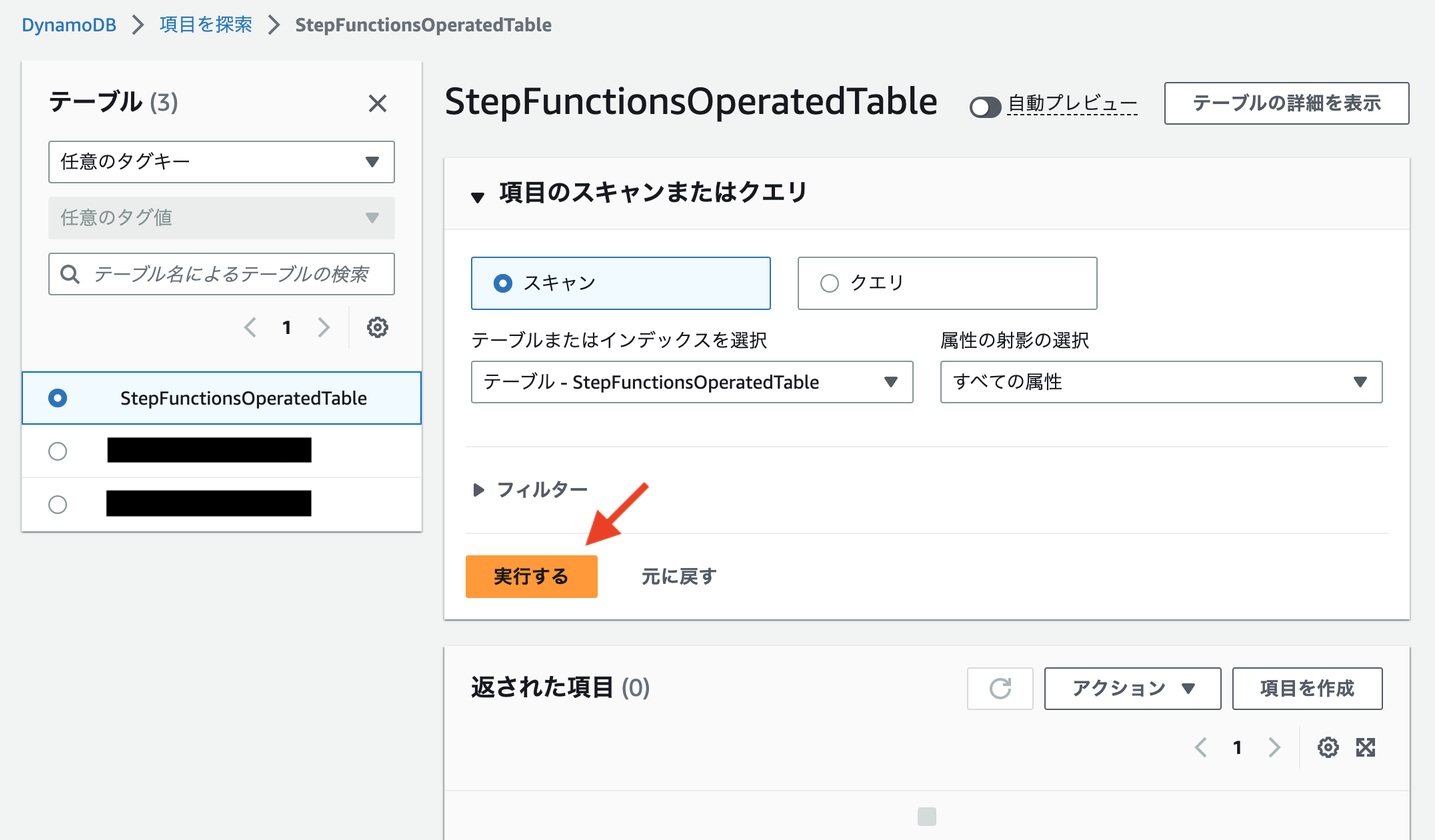Close the tables side panel

pos(377,103)
